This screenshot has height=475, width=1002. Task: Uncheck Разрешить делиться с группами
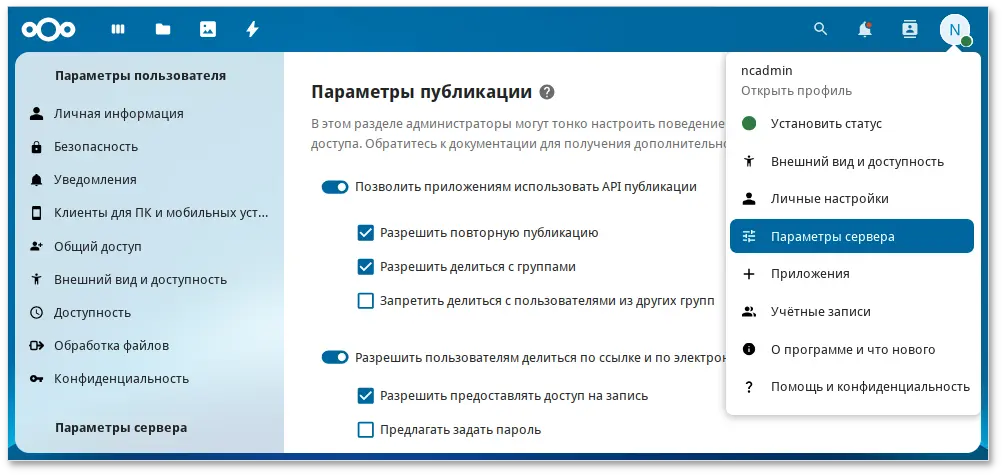366,267
